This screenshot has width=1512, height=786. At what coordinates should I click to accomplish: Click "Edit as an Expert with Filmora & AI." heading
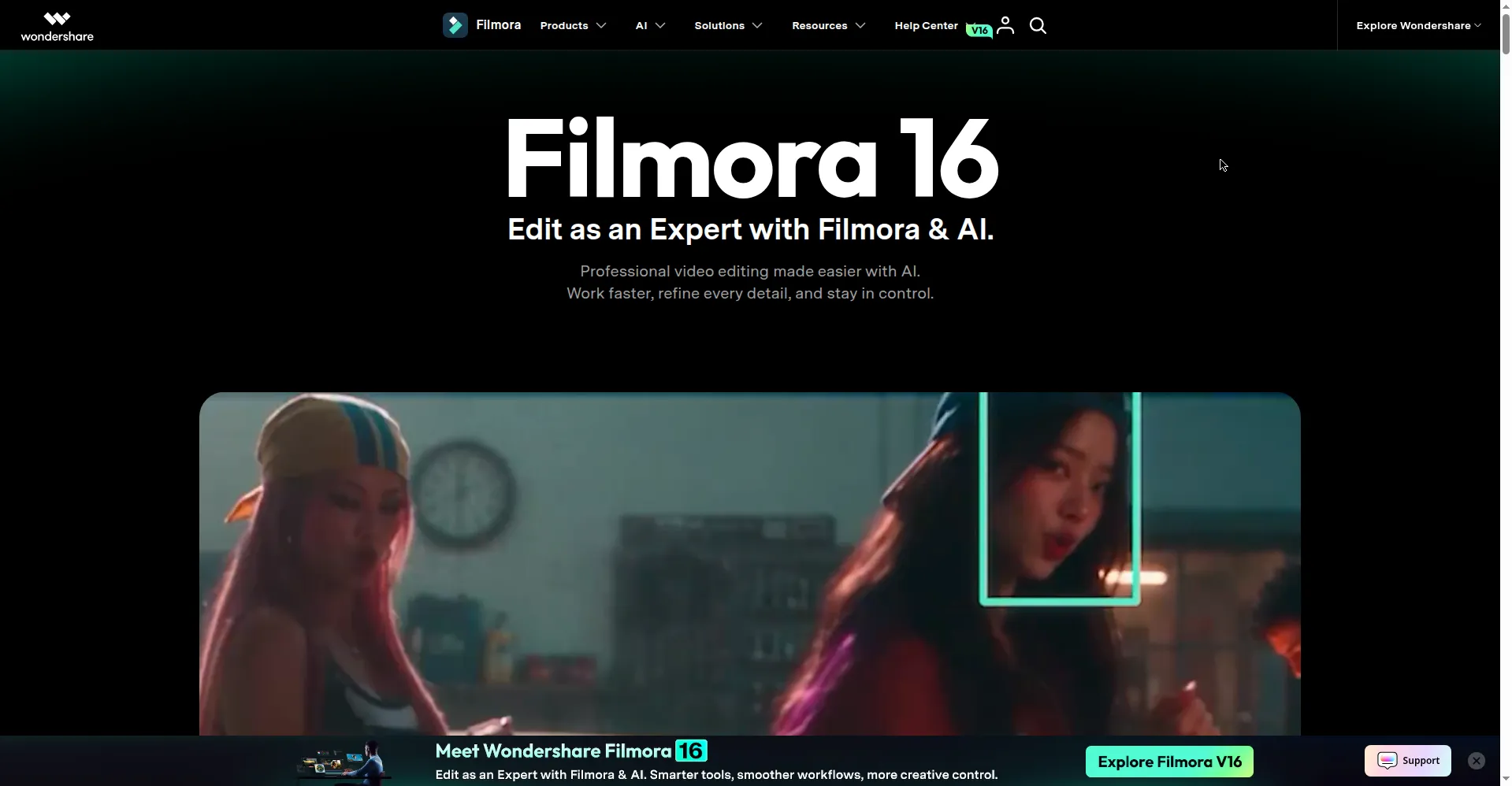(x=750, y=229)
